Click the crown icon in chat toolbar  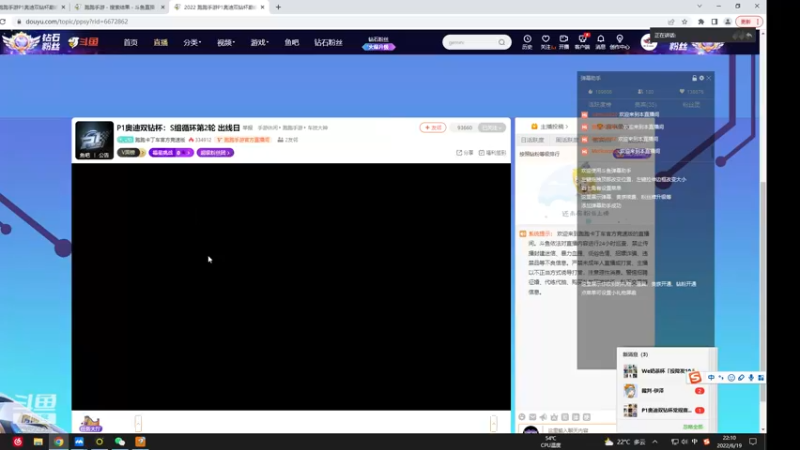(x=554, y=417)
